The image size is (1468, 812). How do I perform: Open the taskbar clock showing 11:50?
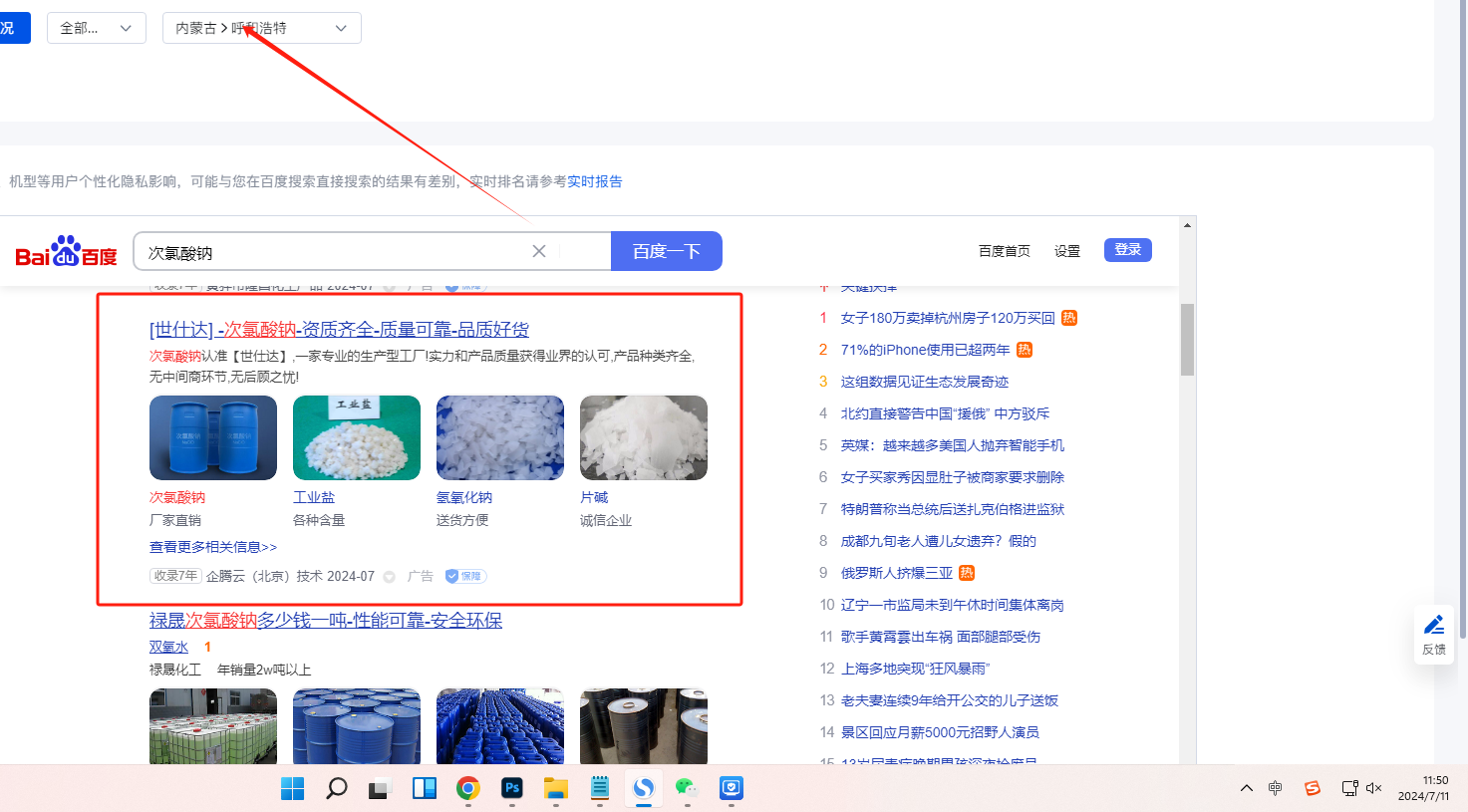[x=1424, y=788]
